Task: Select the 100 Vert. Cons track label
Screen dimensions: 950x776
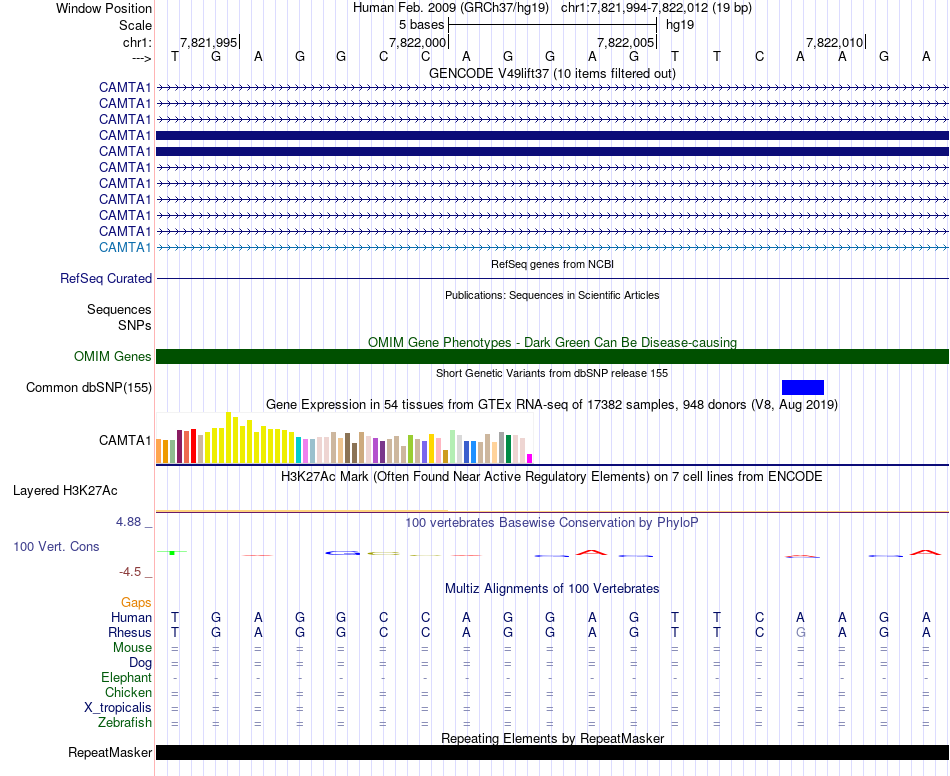Action: [56, 547]
